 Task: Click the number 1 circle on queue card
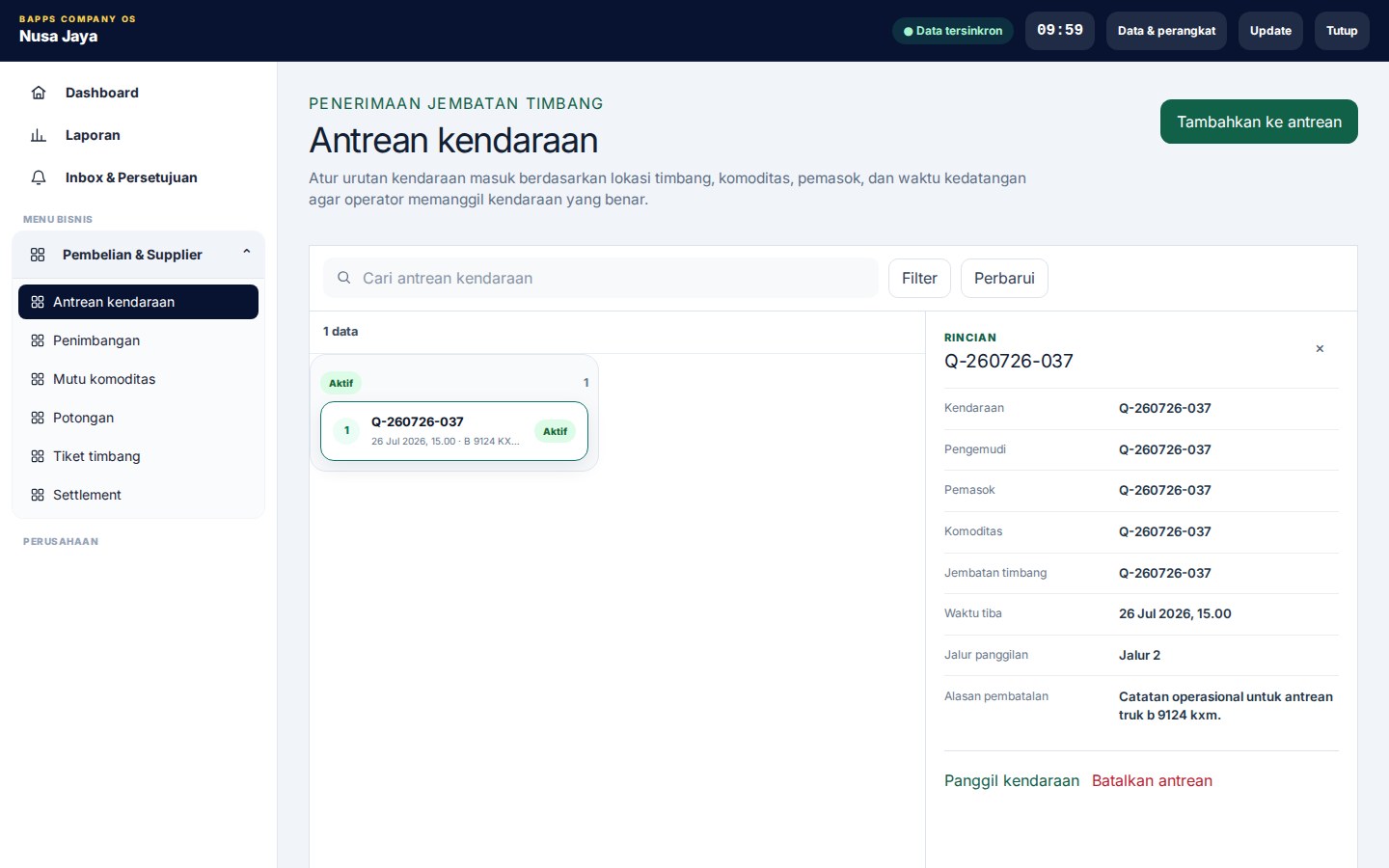(346, 431)
